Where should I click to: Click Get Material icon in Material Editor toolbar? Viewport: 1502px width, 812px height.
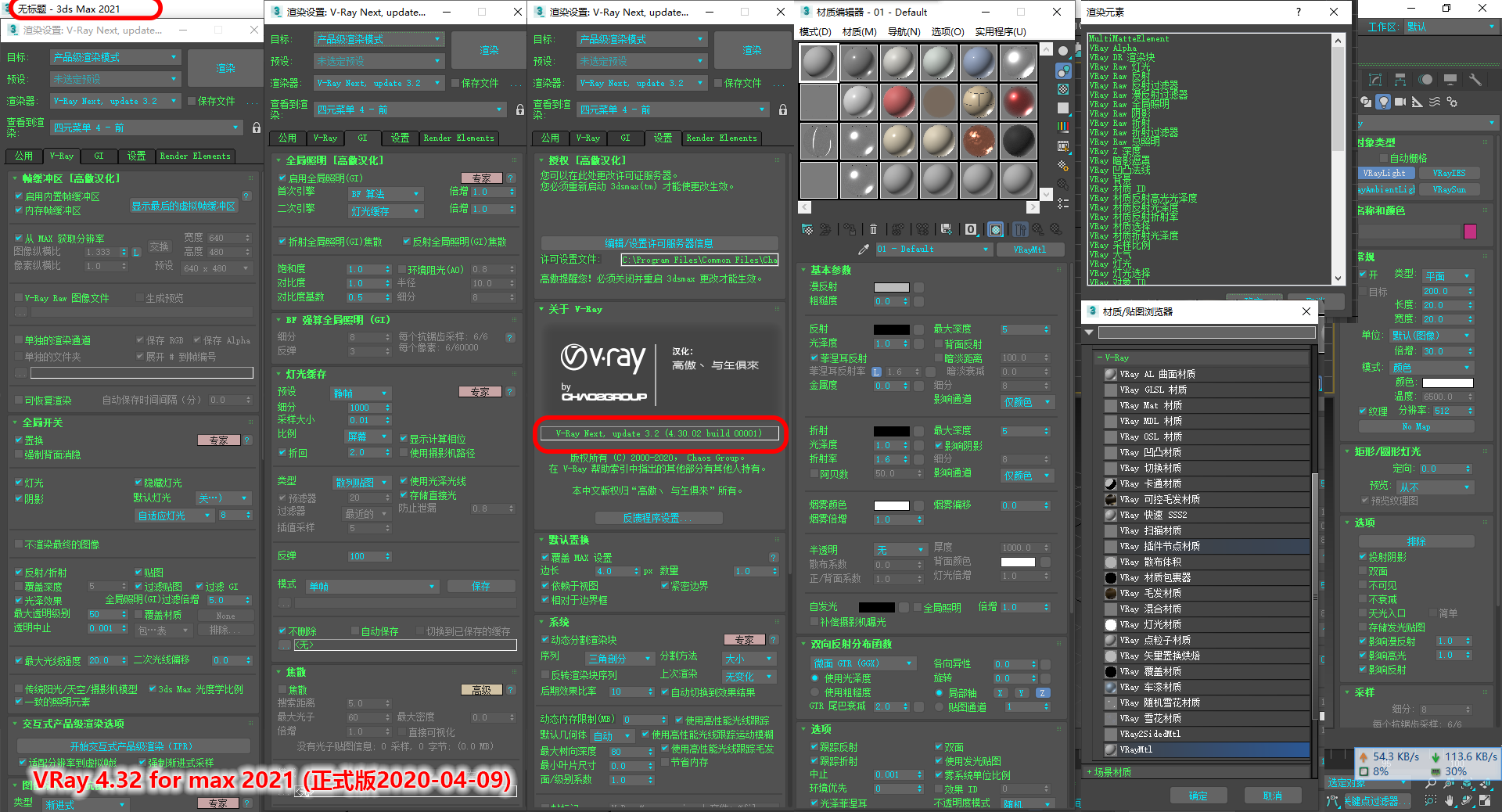807,229
